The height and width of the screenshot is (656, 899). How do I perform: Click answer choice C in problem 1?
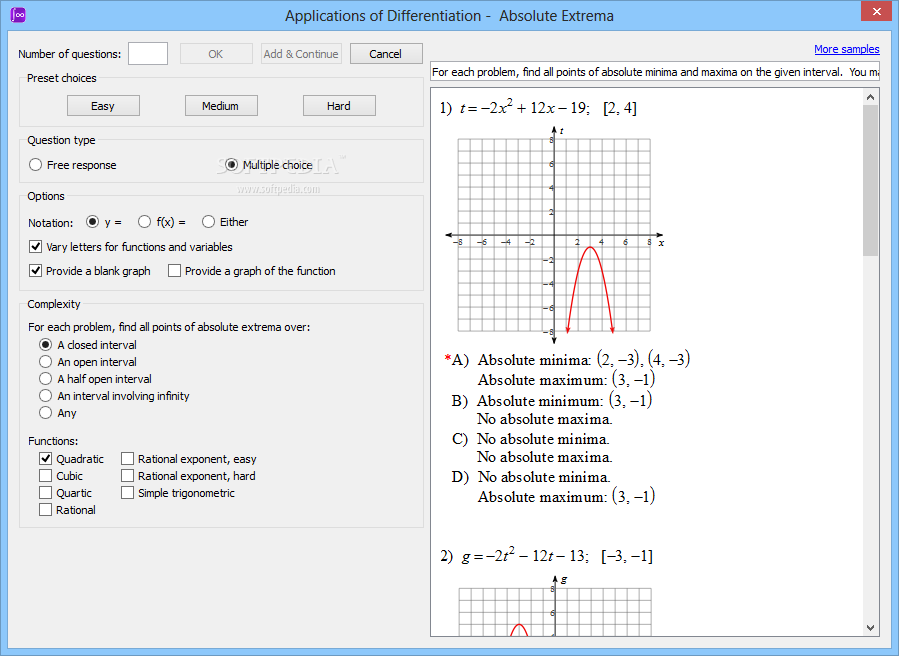[531, 448]
